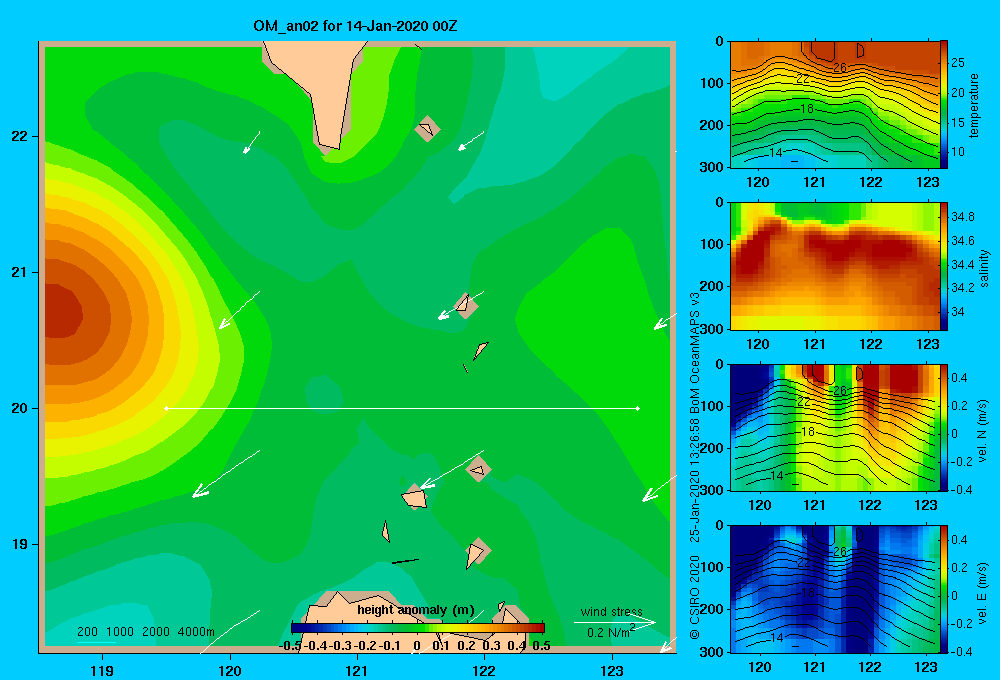1000x680 pixels.
Task: Click the "height anomaly (m)" label
Action: [416, 610]
